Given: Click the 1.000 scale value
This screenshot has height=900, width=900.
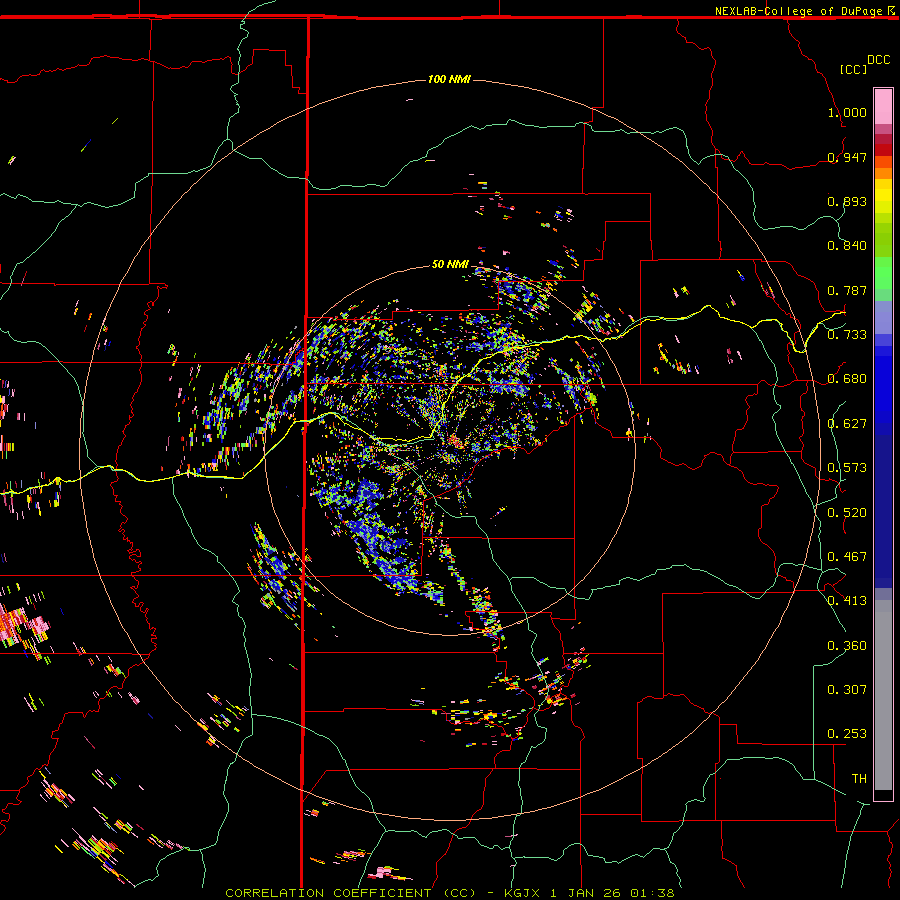Looking at the screenshot, I should 847,112.
